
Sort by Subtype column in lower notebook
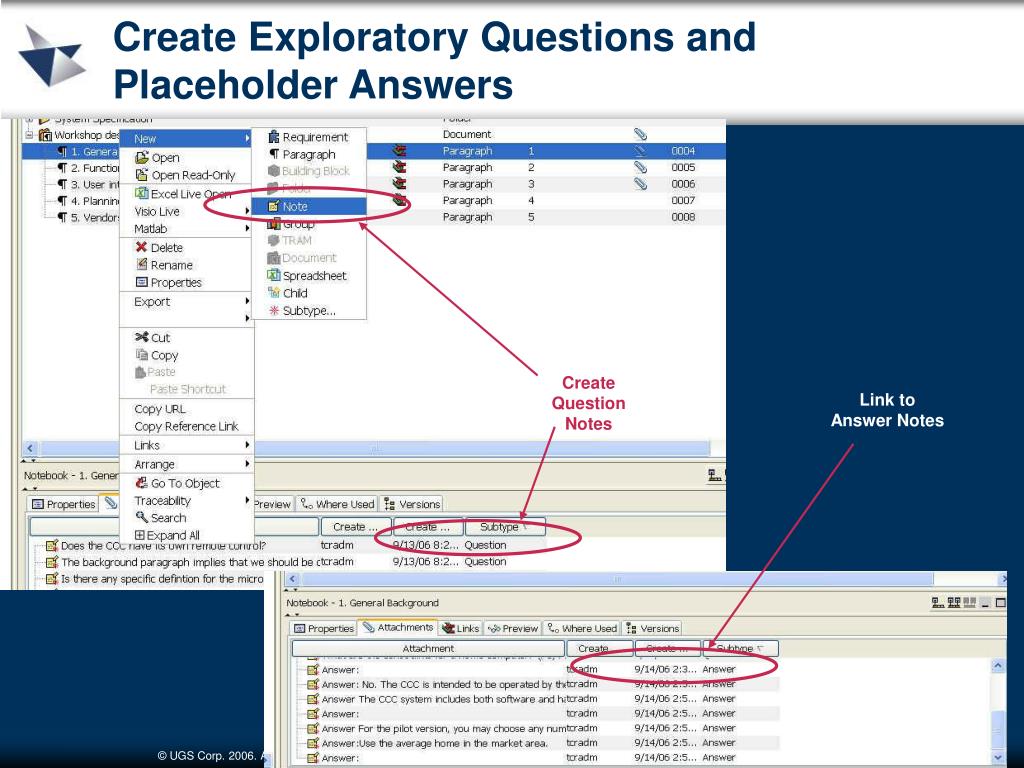[740, 648]
